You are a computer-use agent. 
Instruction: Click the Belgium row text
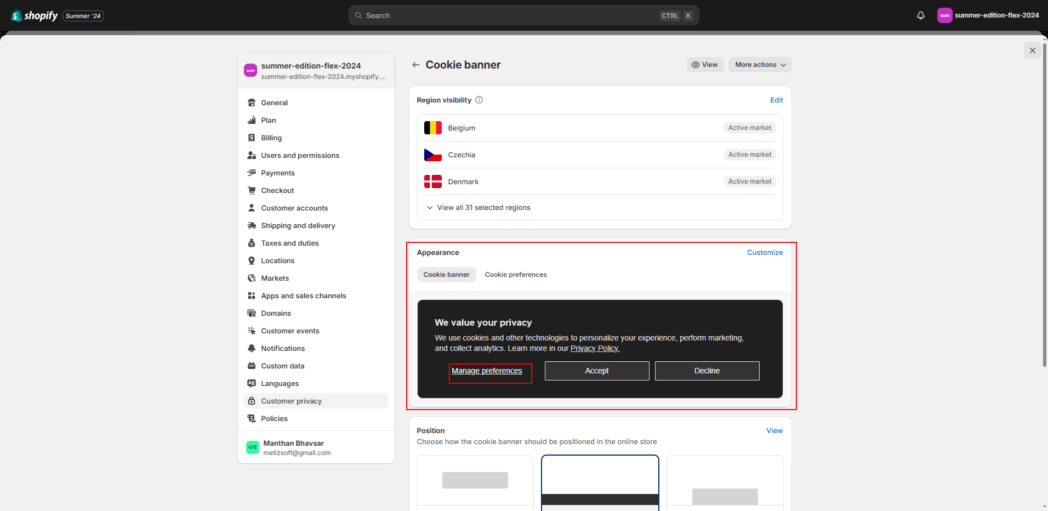coord(462,128)
